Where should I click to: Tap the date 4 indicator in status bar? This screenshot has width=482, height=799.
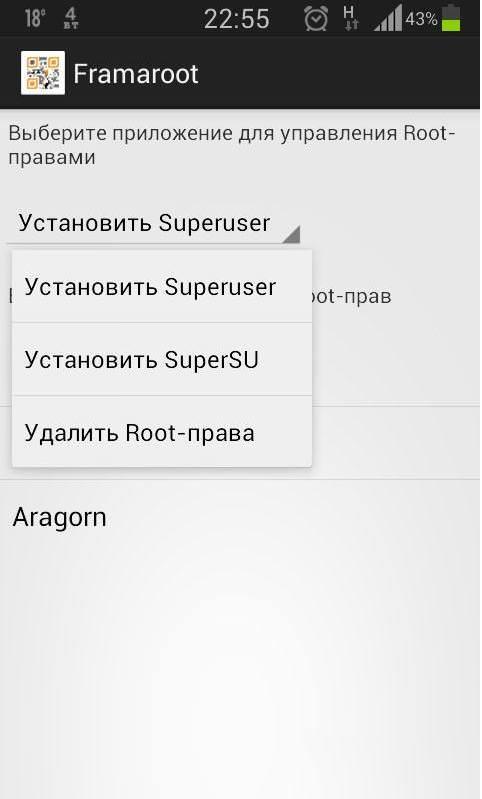click(71, 18)
